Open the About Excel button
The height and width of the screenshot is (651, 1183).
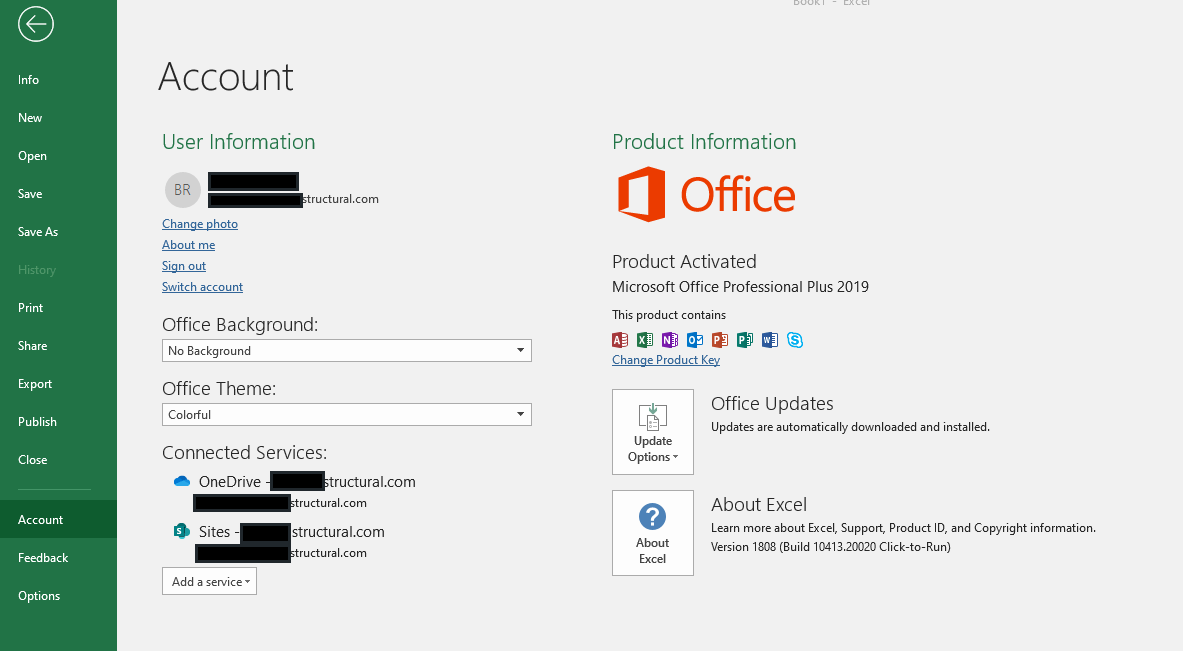[653, 533]
